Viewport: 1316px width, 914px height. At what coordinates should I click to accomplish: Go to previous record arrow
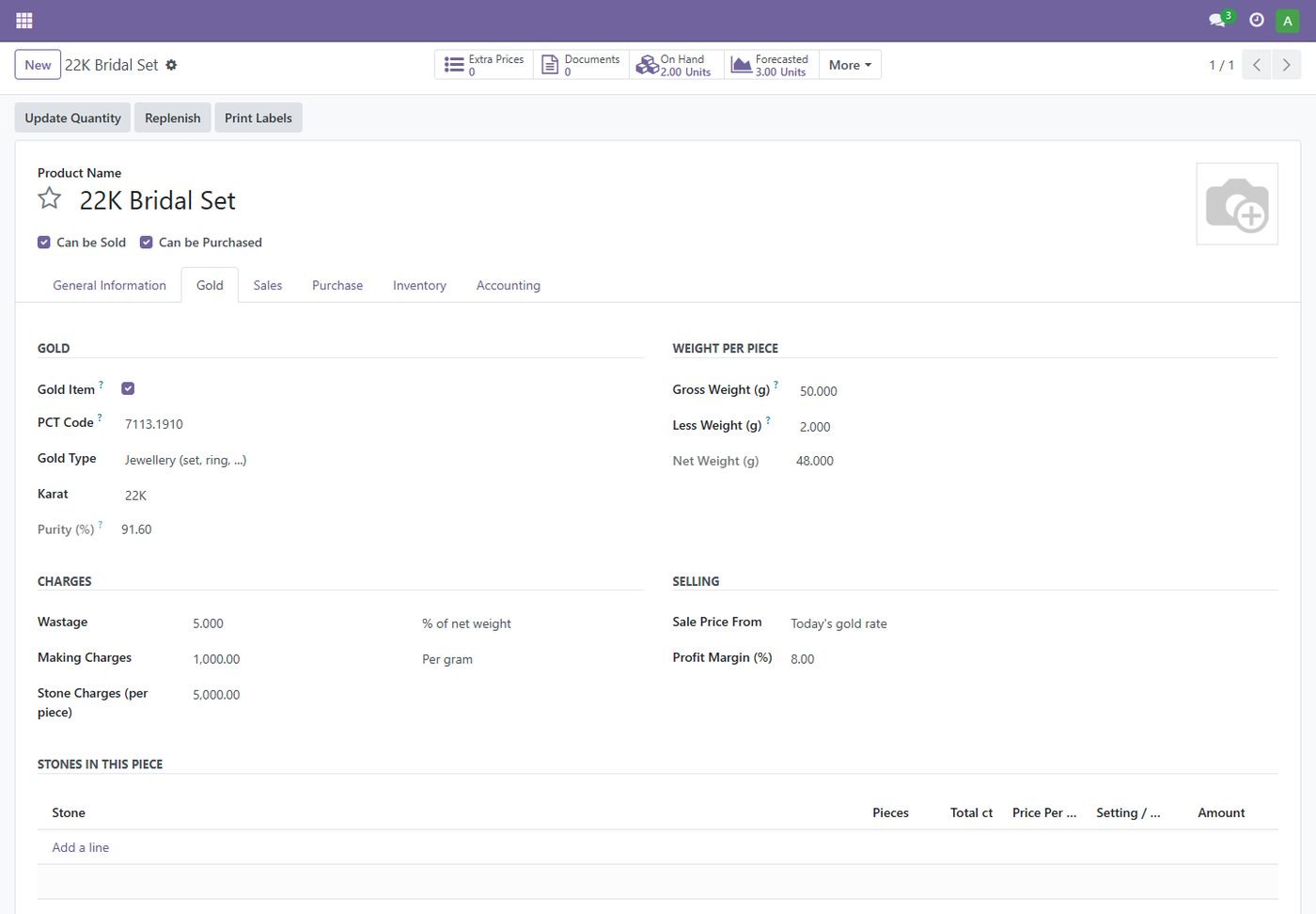(x=1256, y=65)
